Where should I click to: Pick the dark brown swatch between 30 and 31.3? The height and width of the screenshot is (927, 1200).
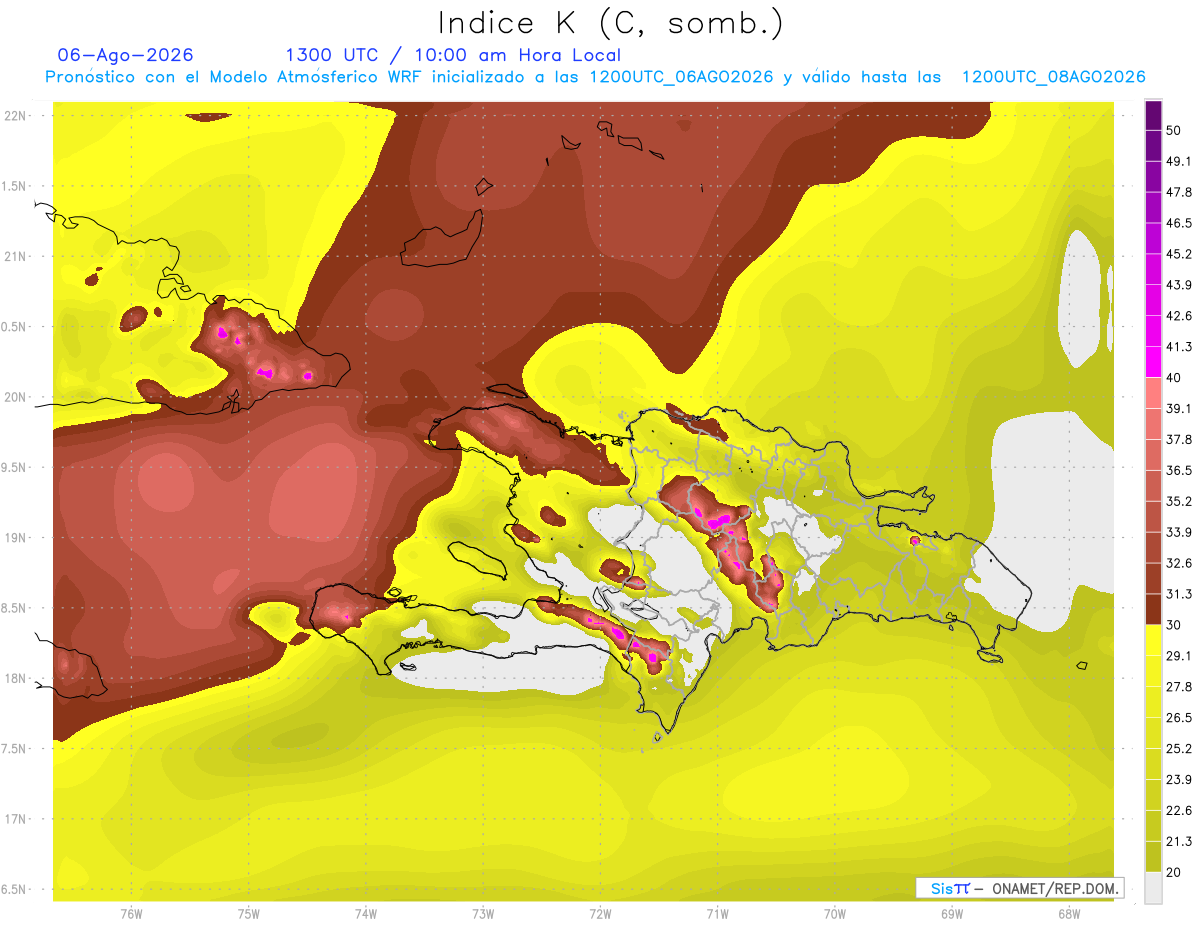pyautogui.click(x=1154, y=609)
